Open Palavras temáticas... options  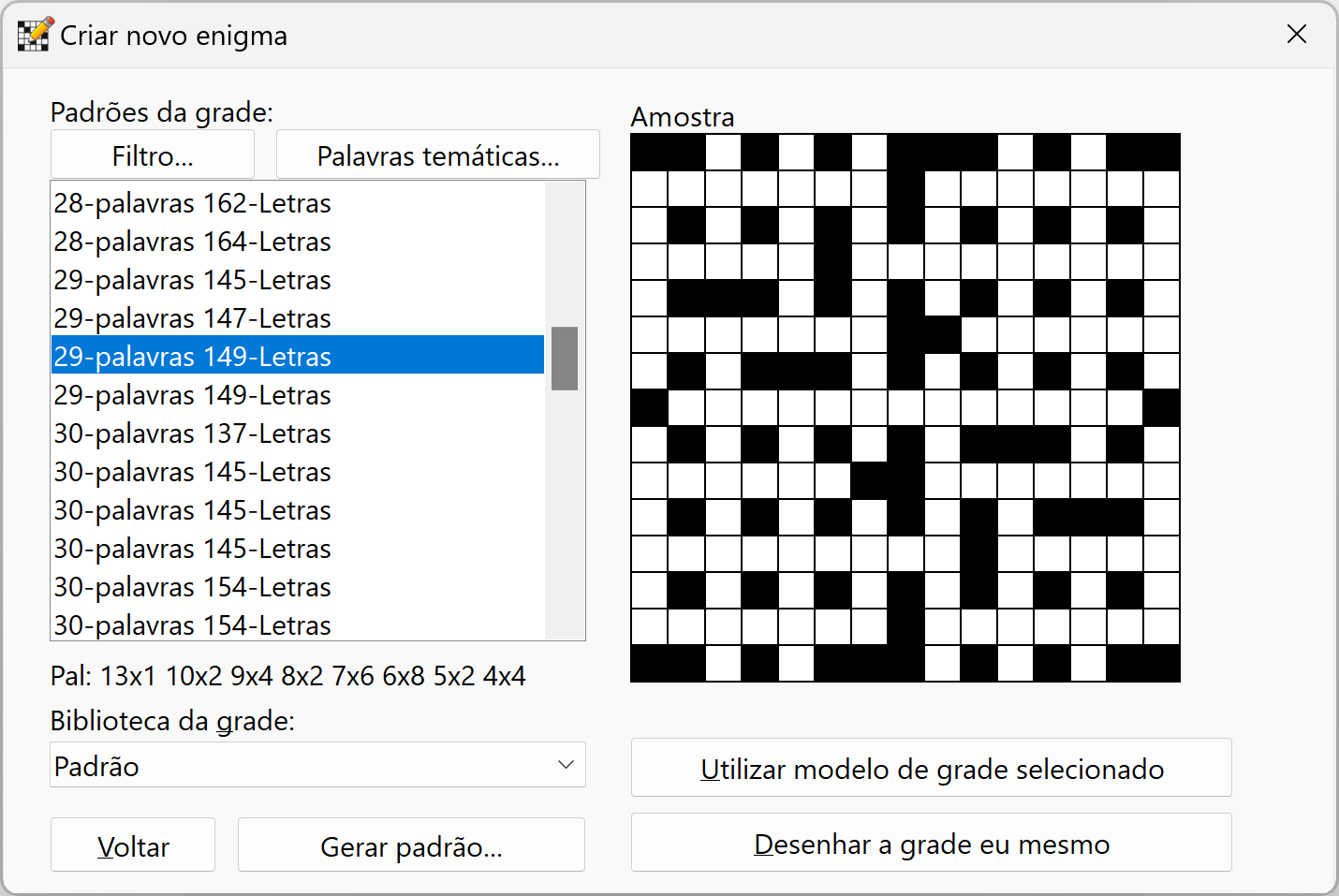click(438, 154)
